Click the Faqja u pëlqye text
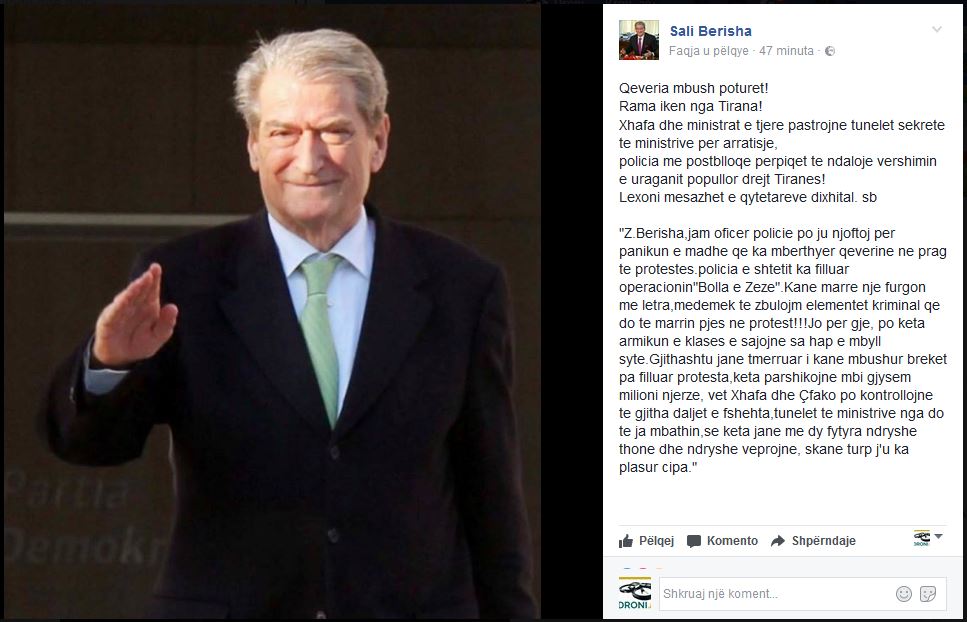This screenshot has width=967, height=622. click(x=709, y=51)
